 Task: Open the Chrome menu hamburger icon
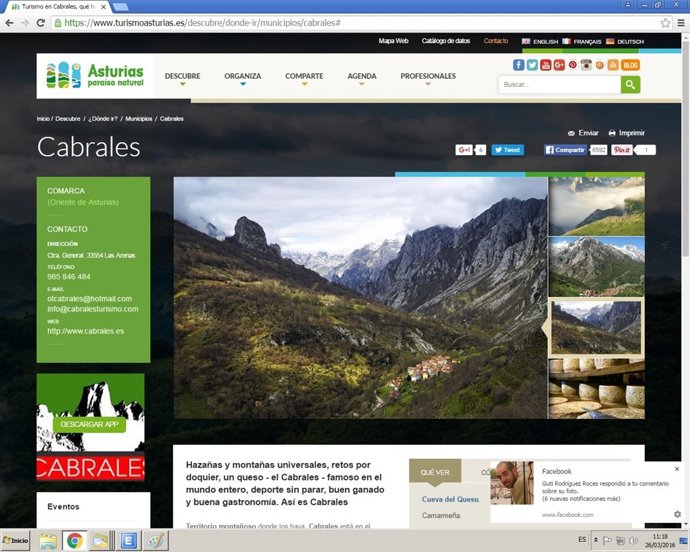(681, 23)
